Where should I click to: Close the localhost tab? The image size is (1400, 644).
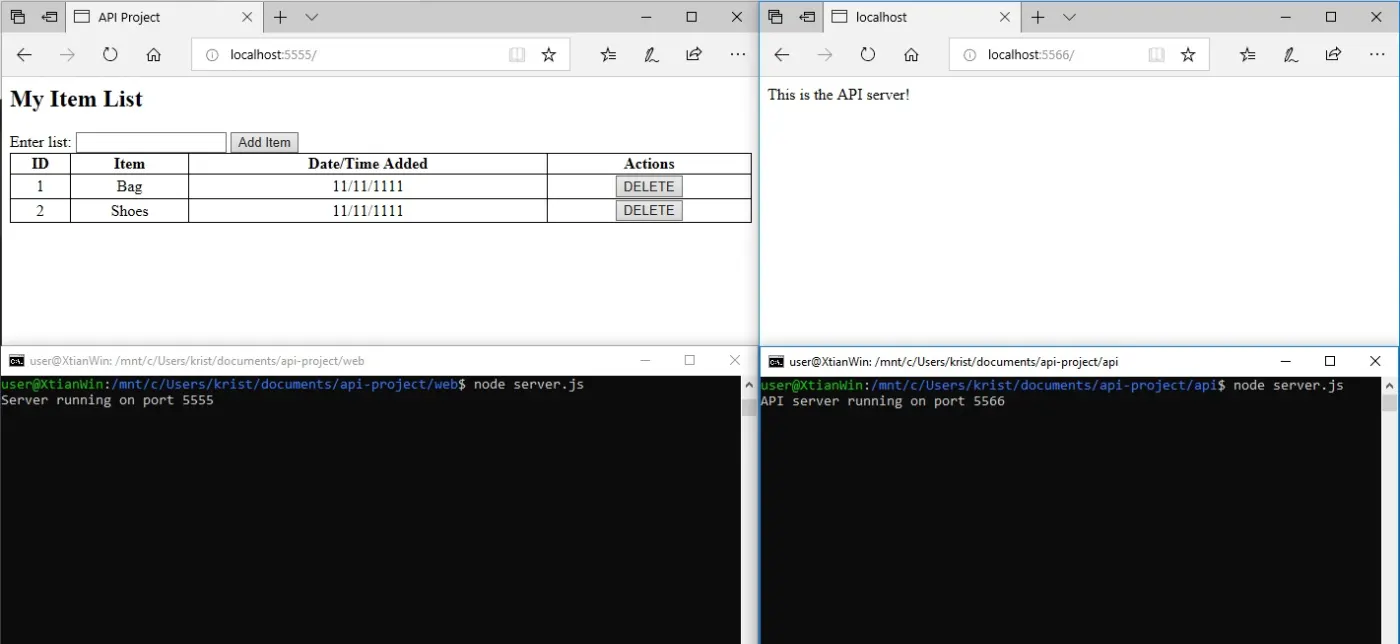1006,17
